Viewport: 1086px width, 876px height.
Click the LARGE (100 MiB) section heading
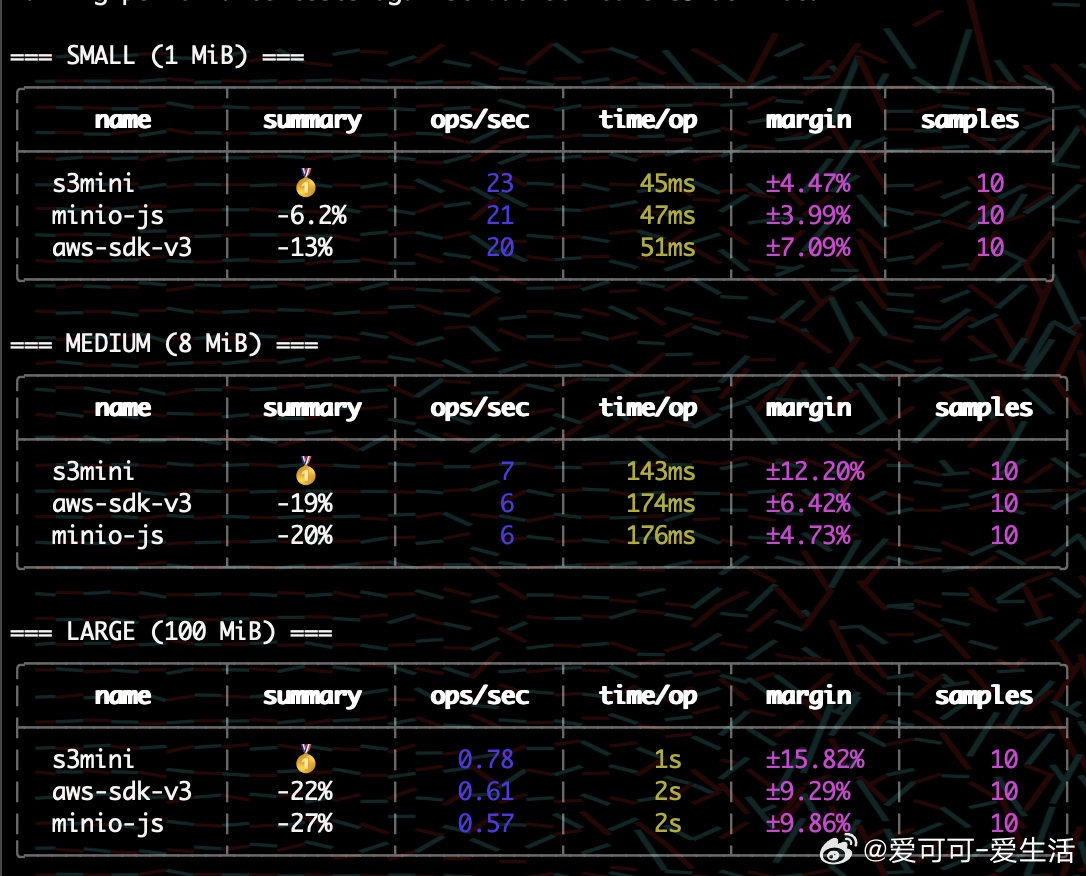click(x=171, y=632)
